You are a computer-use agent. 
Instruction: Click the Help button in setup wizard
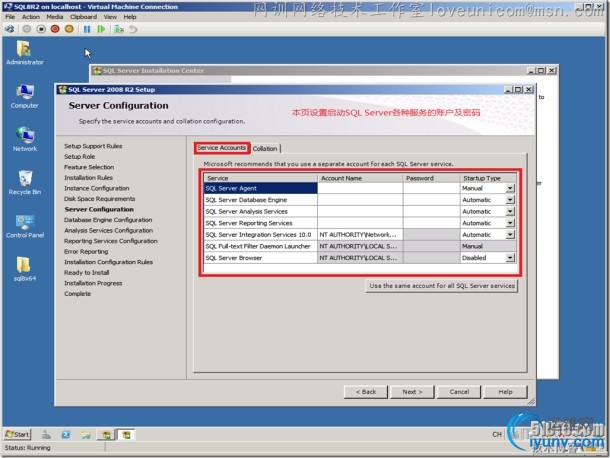coord(505,392)
